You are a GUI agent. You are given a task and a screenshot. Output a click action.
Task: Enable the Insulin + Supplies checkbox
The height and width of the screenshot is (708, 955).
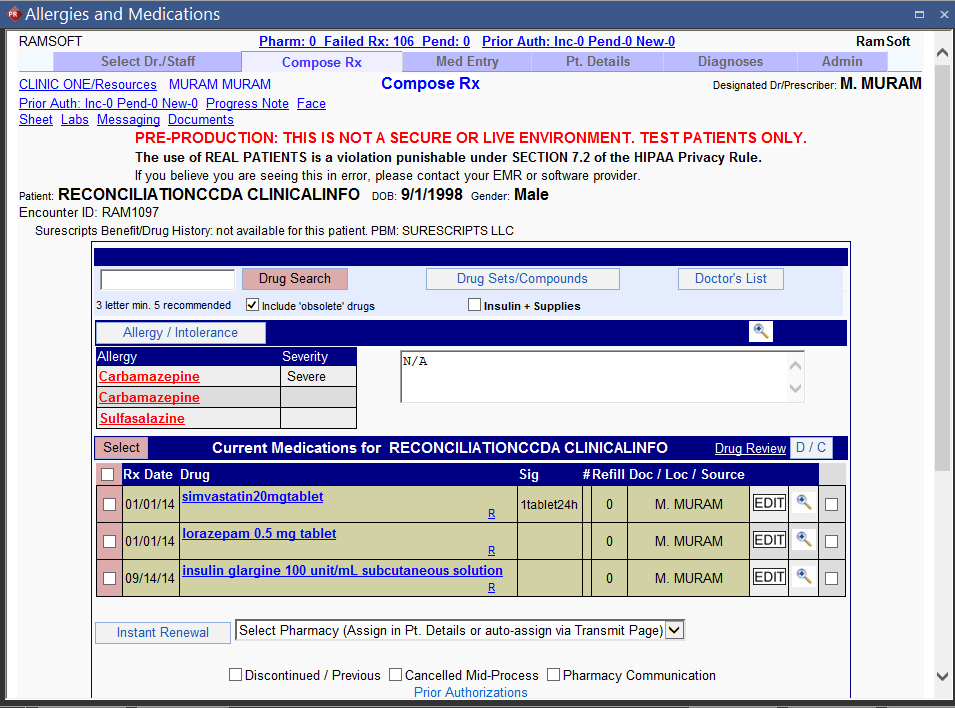point(474,304)
